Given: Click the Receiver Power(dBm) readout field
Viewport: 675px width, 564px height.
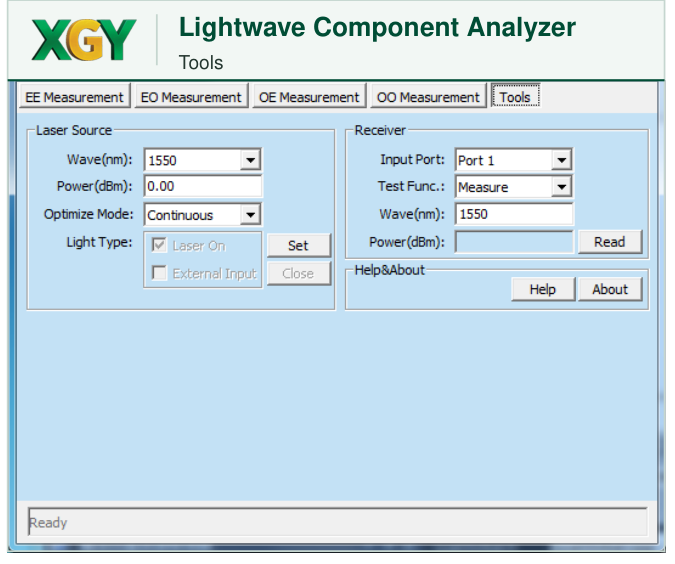Looking at the screenshot, I should tap(514, 242).
